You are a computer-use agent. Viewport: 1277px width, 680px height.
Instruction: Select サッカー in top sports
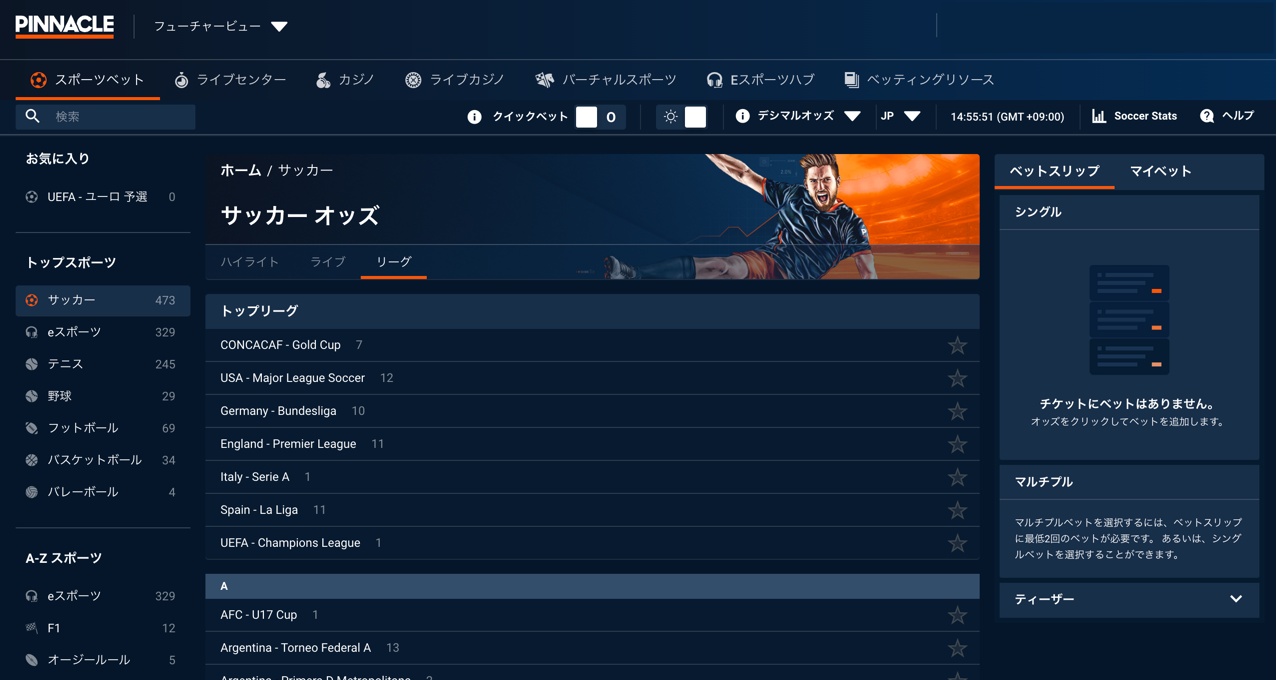tap(102, 300)
